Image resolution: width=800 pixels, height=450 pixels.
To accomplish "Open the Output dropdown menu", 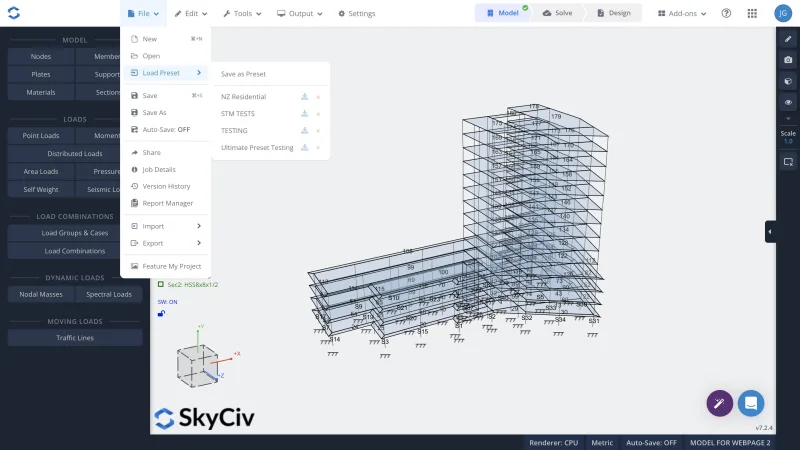I will click(x=300, y=14).
